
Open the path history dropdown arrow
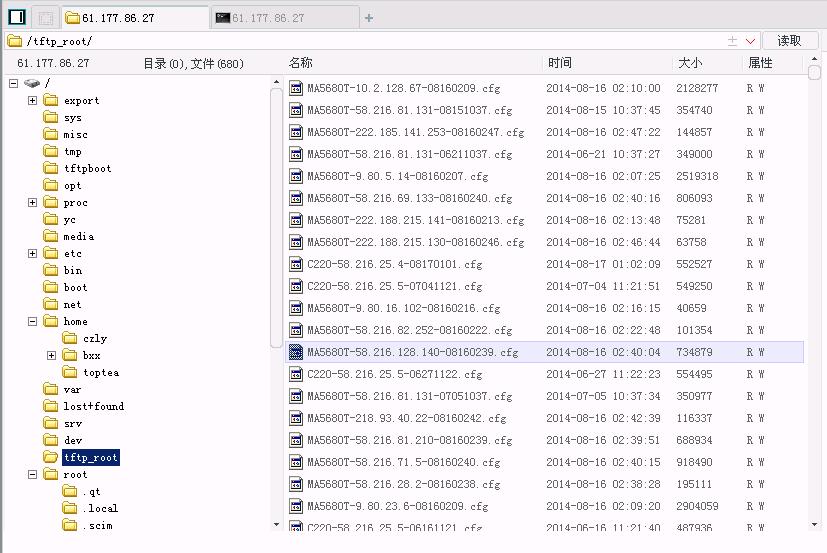(751, 41)
